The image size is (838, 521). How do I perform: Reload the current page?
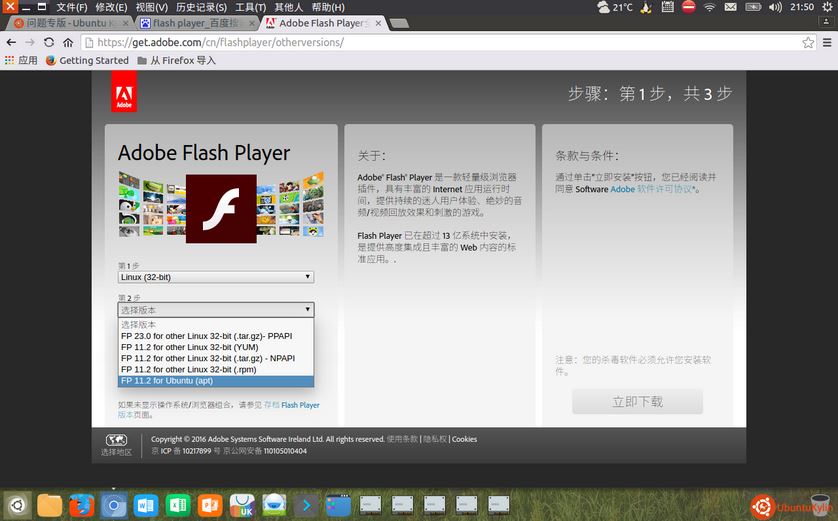[x=49, y=42]
